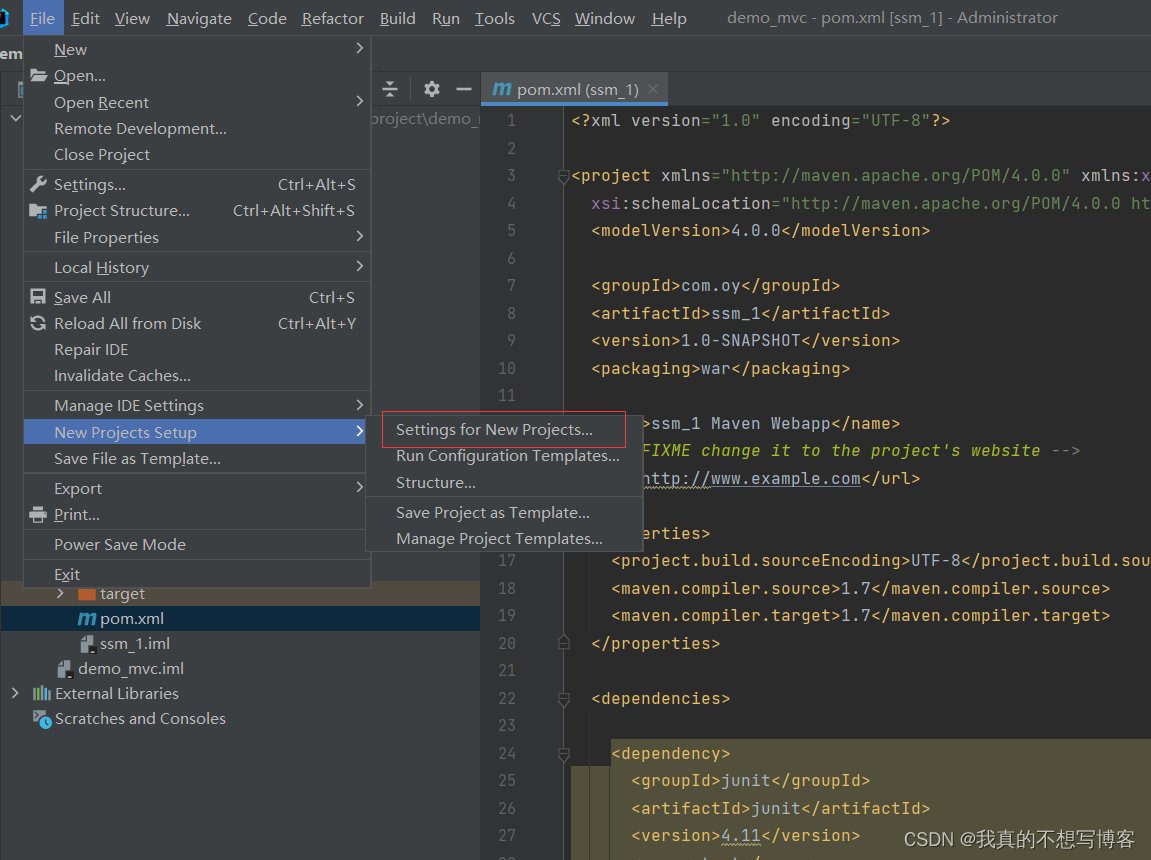
Task: Click line number 25 in gutter
Action: 506,780
